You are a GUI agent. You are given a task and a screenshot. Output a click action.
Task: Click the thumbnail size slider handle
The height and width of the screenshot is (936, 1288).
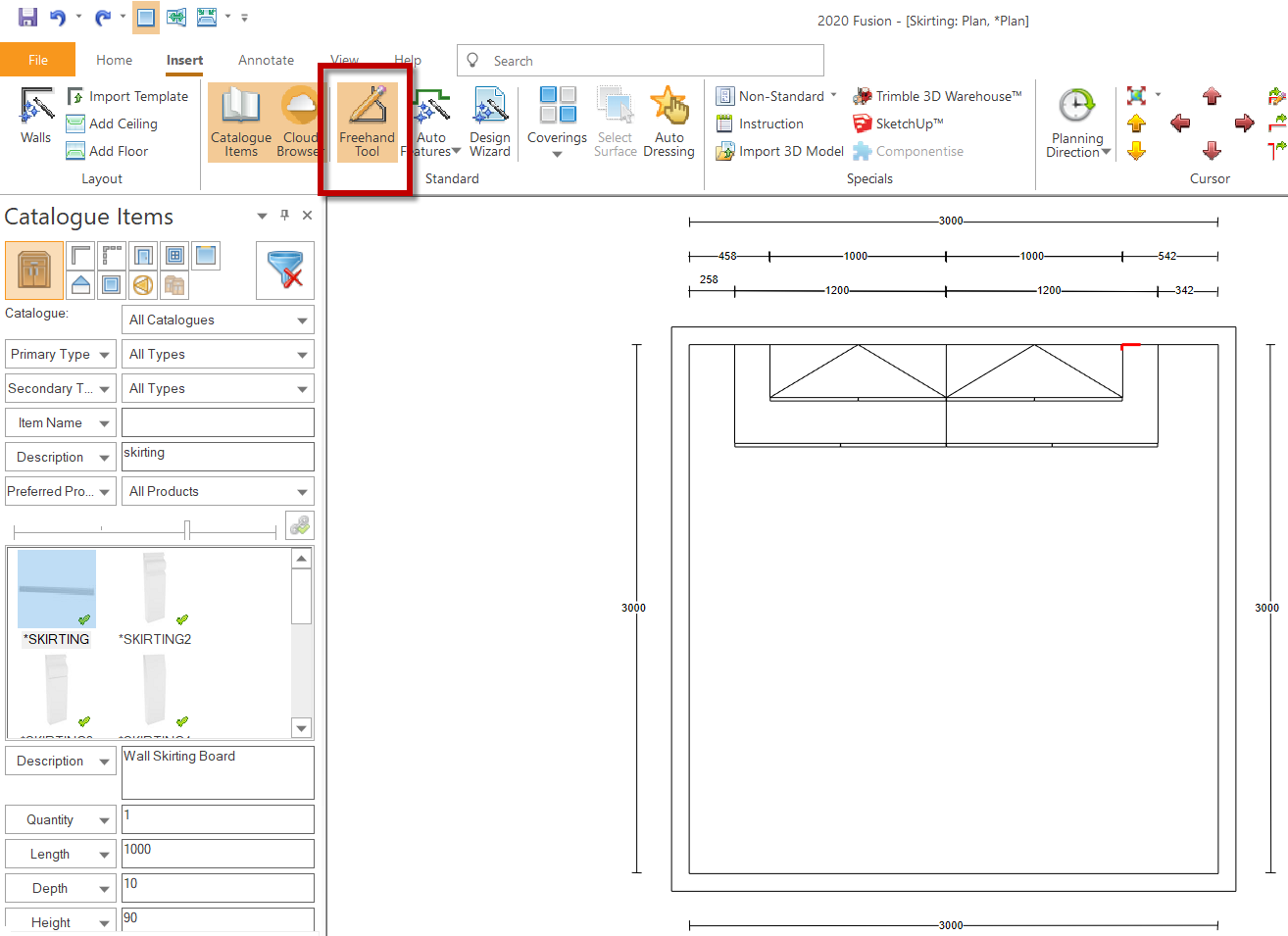186,530
